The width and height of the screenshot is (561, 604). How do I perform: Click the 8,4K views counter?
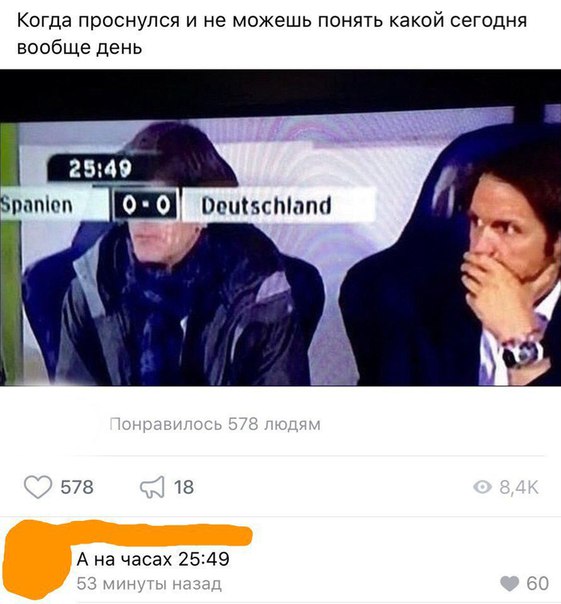pyautogui.click(x=519, y=488)
